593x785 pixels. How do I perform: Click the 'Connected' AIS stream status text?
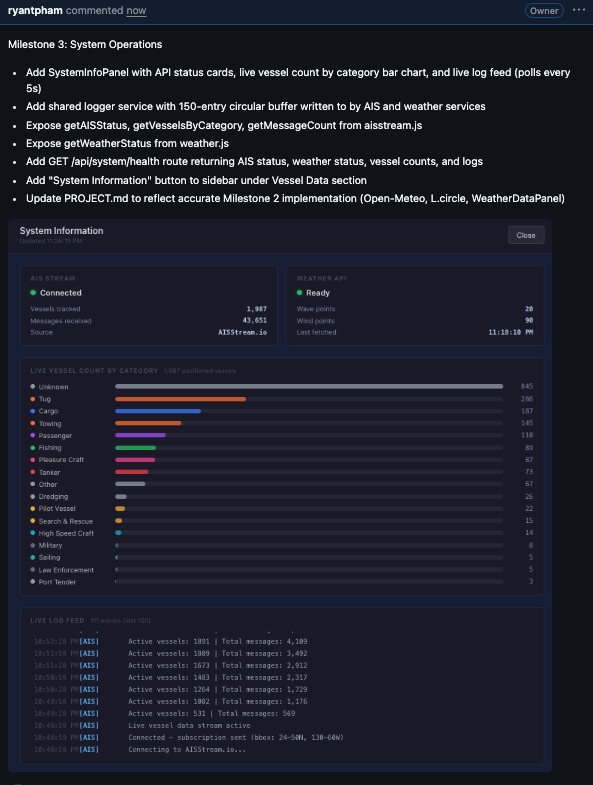click(61, 293)
